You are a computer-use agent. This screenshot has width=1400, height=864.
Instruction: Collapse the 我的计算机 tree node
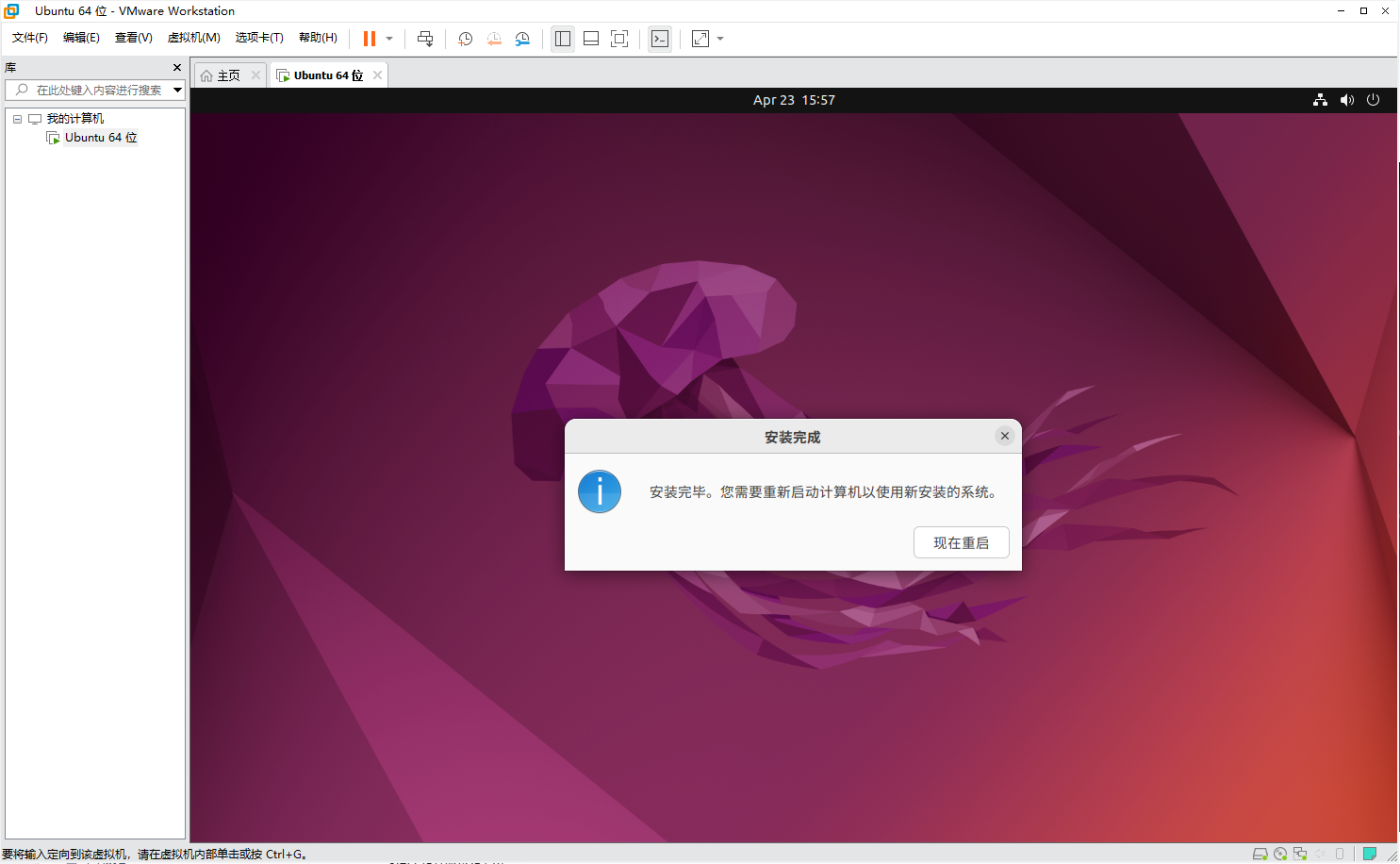click(17, 119)
